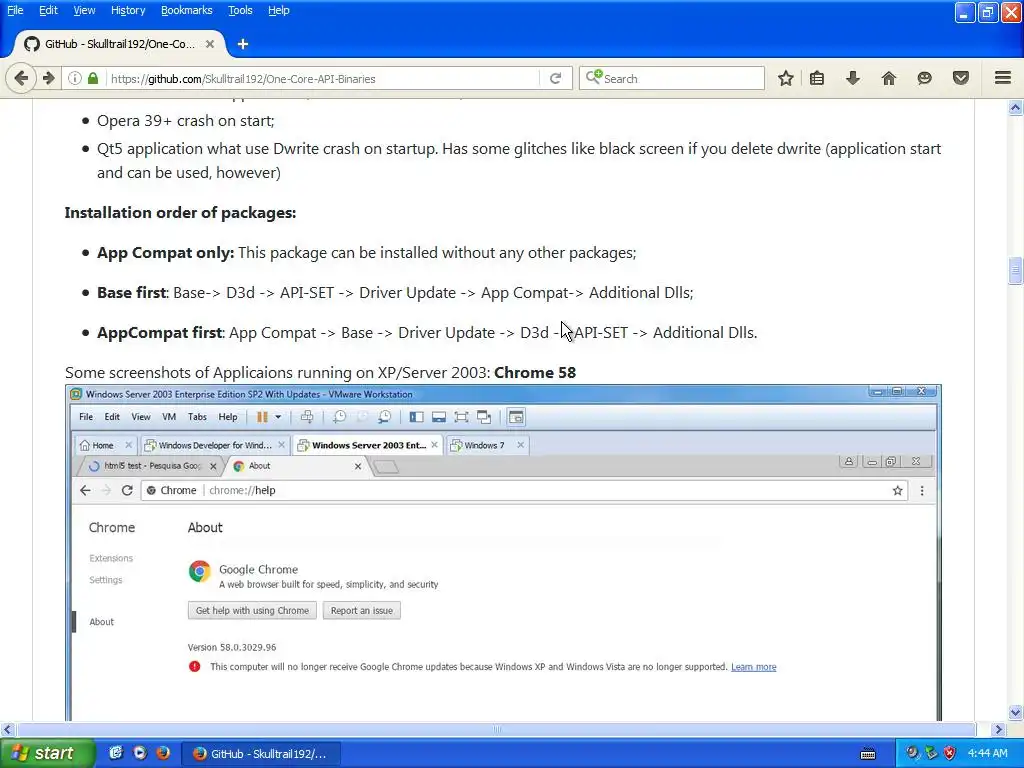The image size is (1024, 768).
Task: Click the search engine magnifier icon
Action: coord(594,77)
